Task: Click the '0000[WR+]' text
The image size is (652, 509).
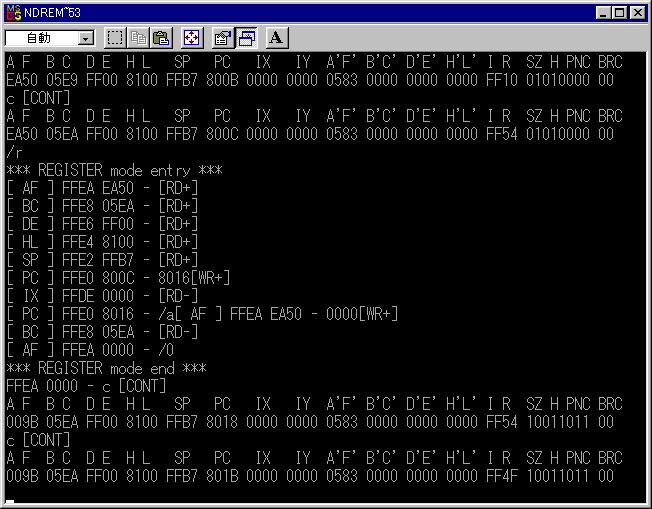Action: click(362, 314)
